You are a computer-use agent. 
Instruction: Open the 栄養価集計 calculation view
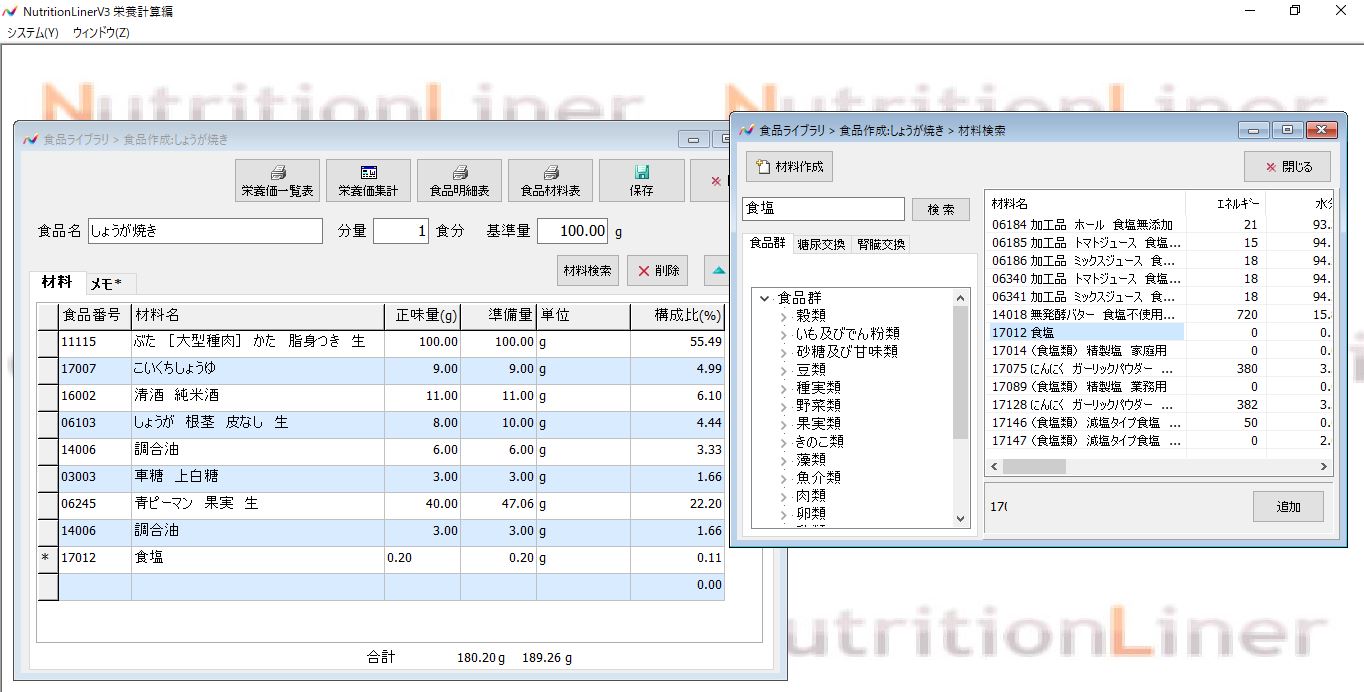point(368,180)
